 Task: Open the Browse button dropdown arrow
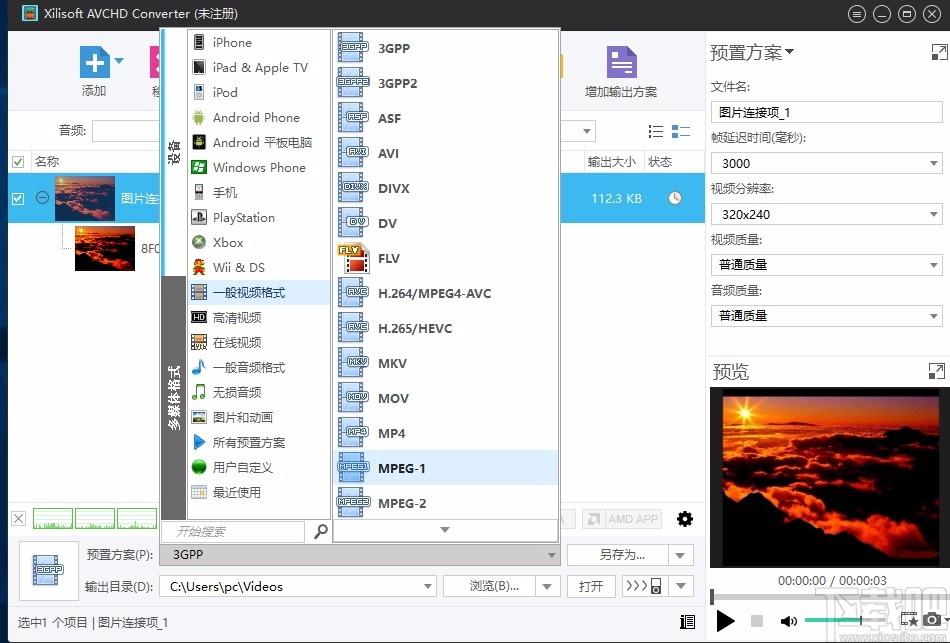[x=547, y=586]
